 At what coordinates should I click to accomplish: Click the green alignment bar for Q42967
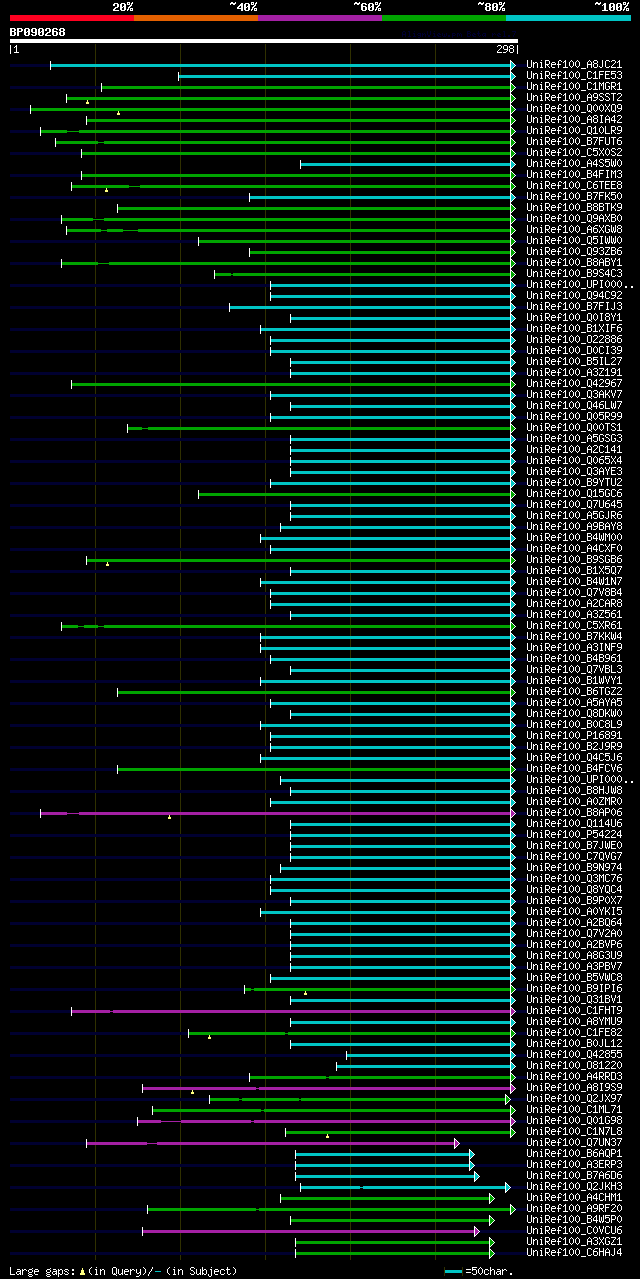pos(291,384)
